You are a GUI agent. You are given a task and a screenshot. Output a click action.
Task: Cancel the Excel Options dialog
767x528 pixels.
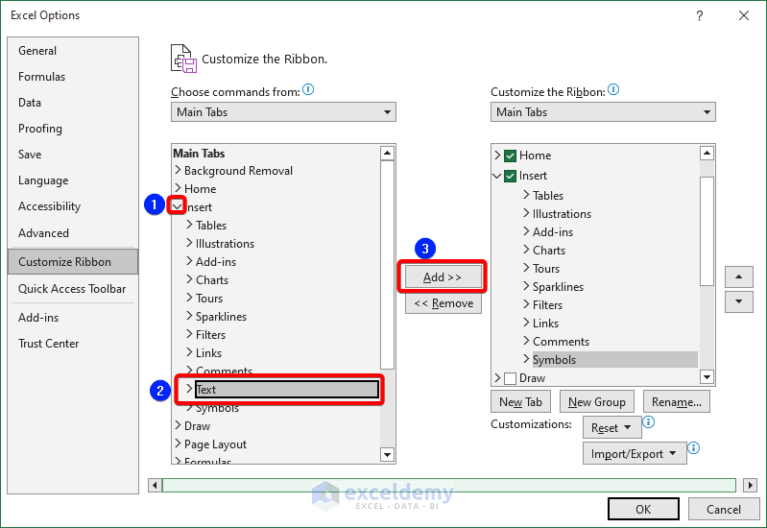tap(723, 509)
